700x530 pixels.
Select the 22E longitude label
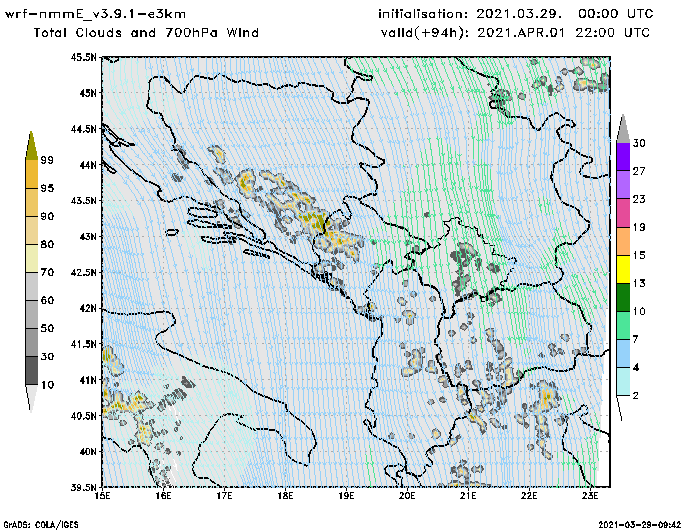pos(529,496)
